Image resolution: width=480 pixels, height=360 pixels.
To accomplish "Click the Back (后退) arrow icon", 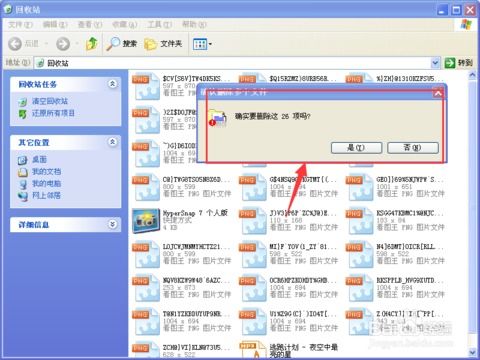I will pos(15,44).
